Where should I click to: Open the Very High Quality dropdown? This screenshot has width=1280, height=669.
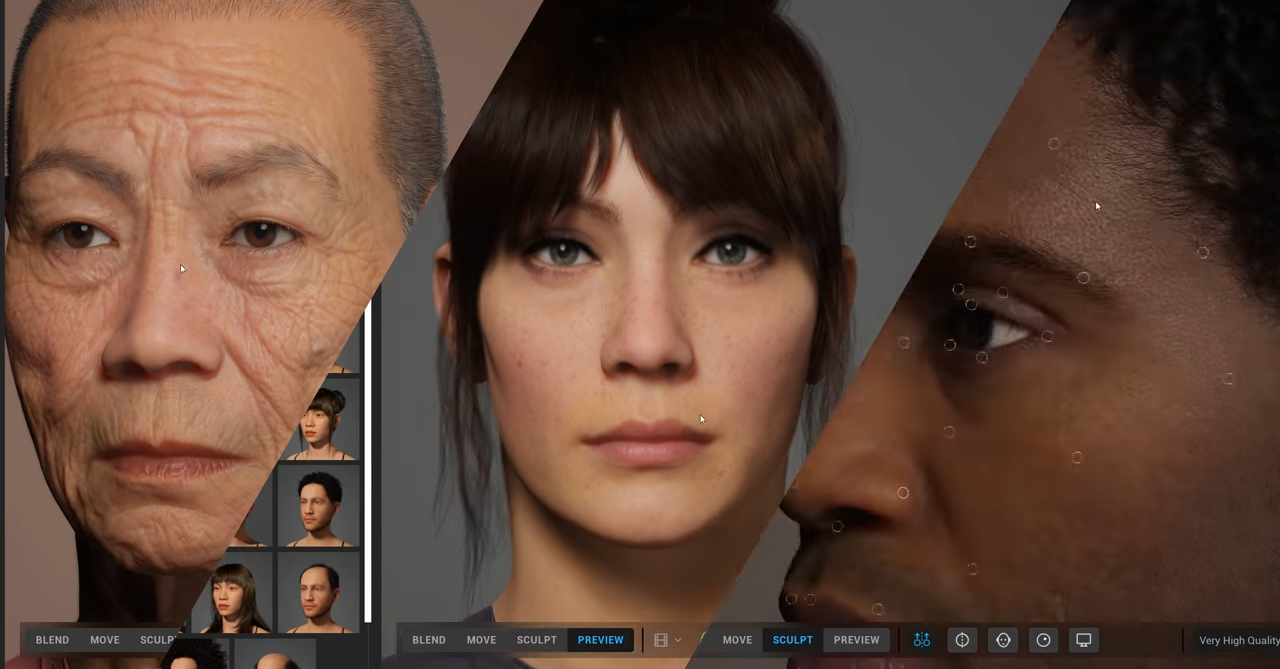[1238, 641]
